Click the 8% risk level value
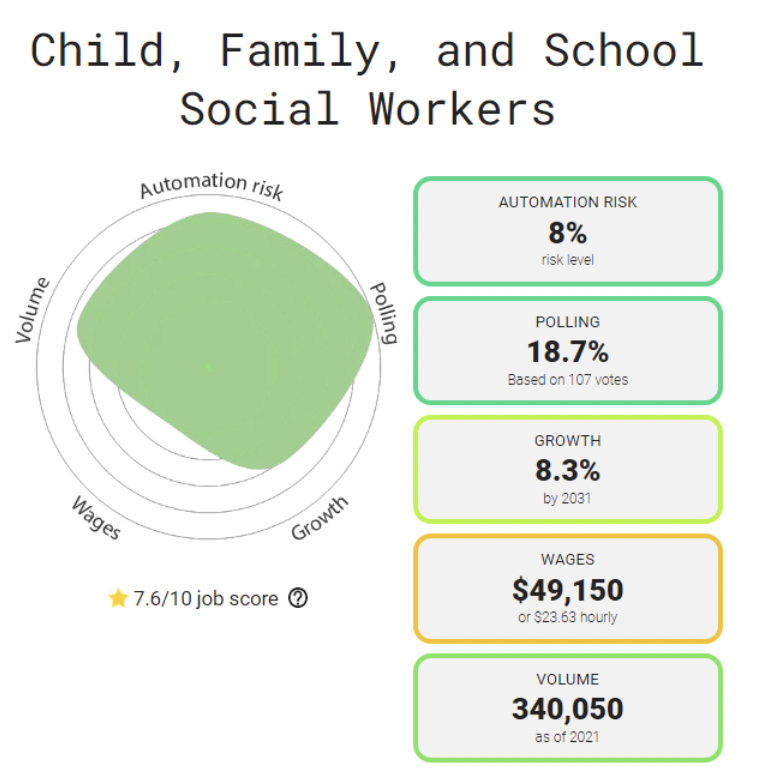Image resolution: width=759 pixels, height=770 pixels. pos(567,233)
